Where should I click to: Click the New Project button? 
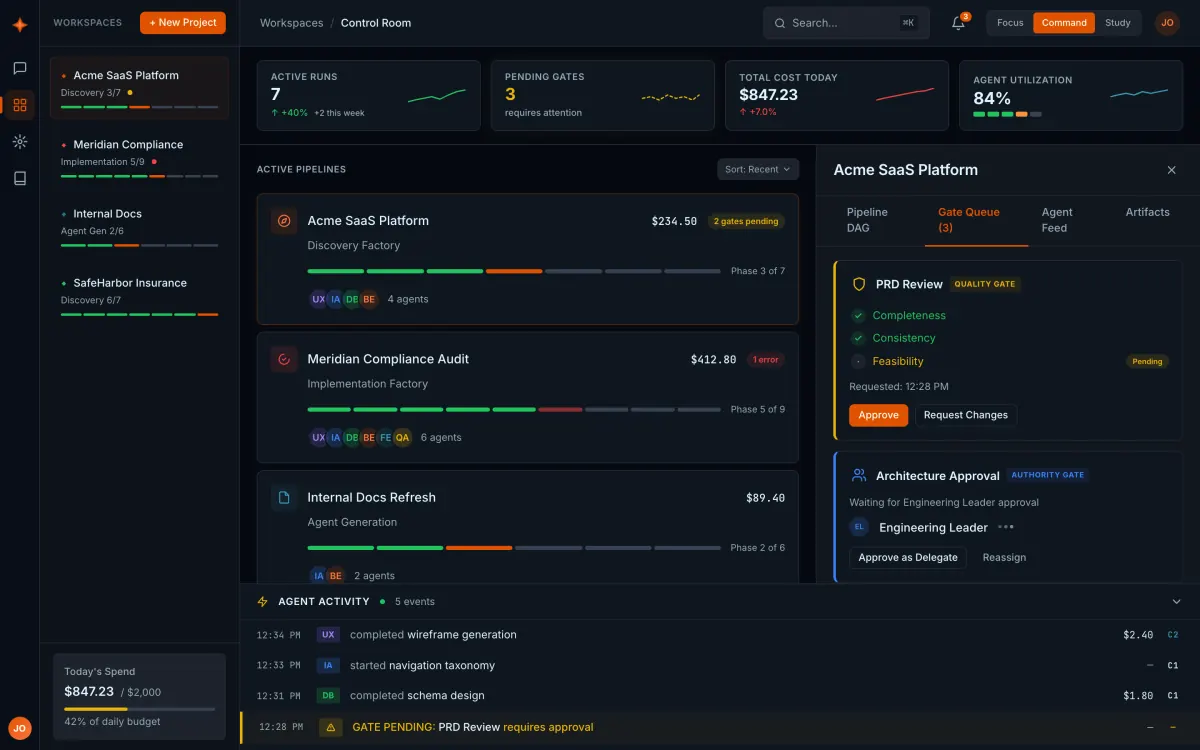[183, 22]
